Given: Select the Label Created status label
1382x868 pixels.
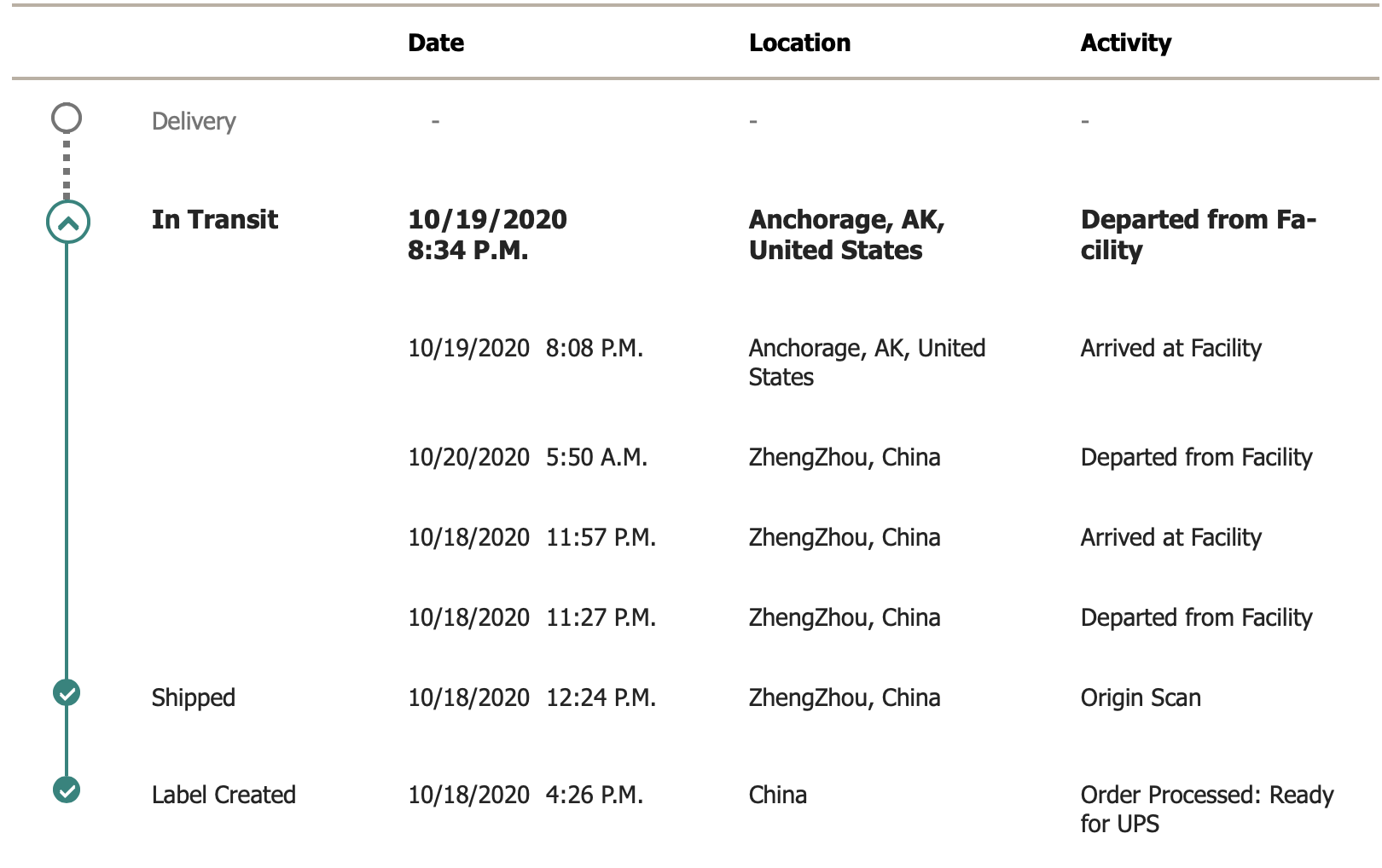Looking at the screenshot, I should [x=224, y=795].
